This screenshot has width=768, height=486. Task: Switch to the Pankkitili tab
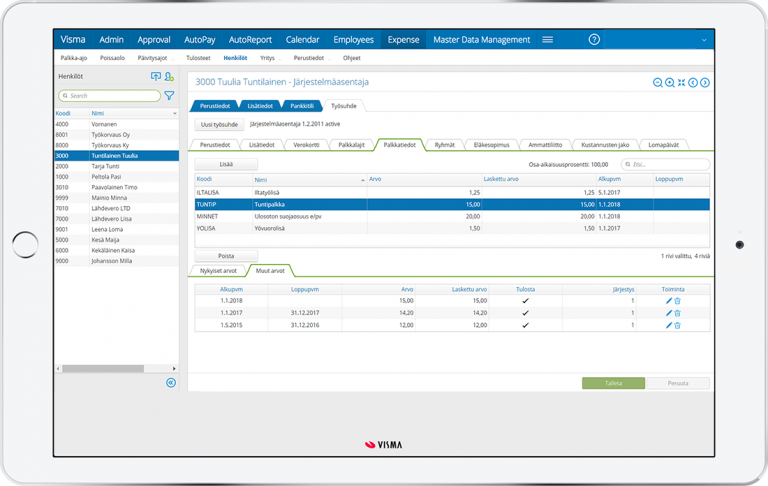pyautogui.click(x=302, y=106)
